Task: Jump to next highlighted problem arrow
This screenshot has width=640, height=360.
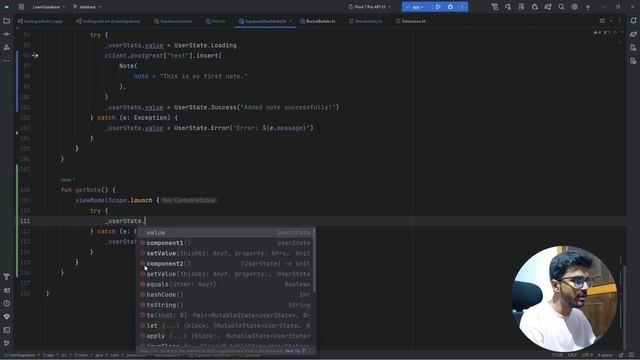Action: coord(622,32)
